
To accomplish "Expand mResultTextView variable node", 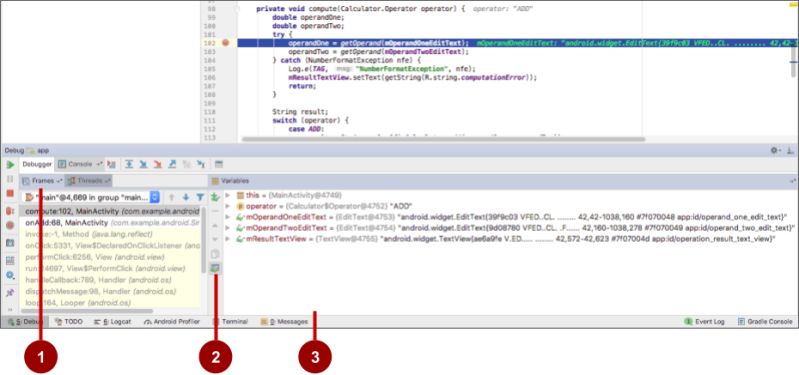I will click(227, 238).
